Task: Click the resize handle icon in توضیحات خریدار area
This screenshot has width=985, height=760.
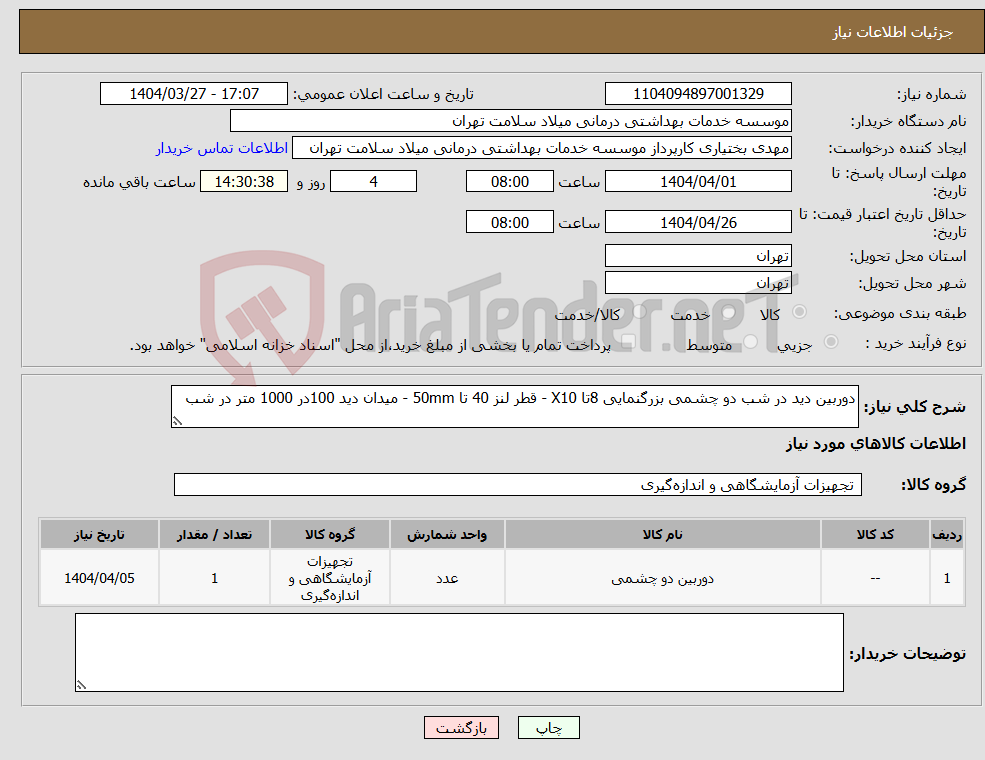Action: 80,685
